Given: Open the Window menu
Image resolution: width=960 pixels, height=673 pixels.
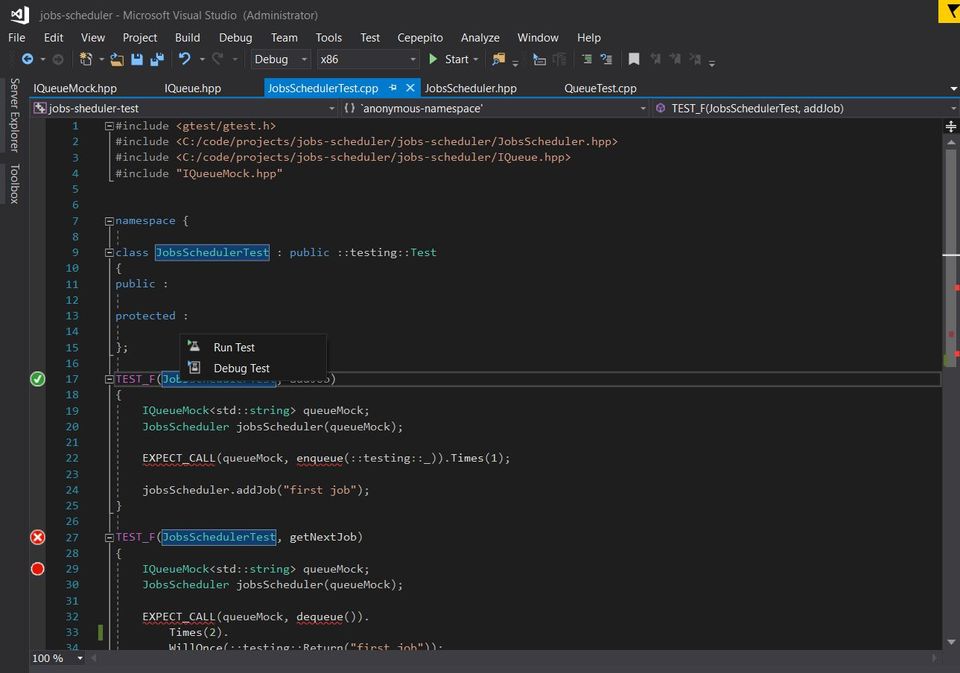Looking at the screenshot, I should tap(538, 37).
